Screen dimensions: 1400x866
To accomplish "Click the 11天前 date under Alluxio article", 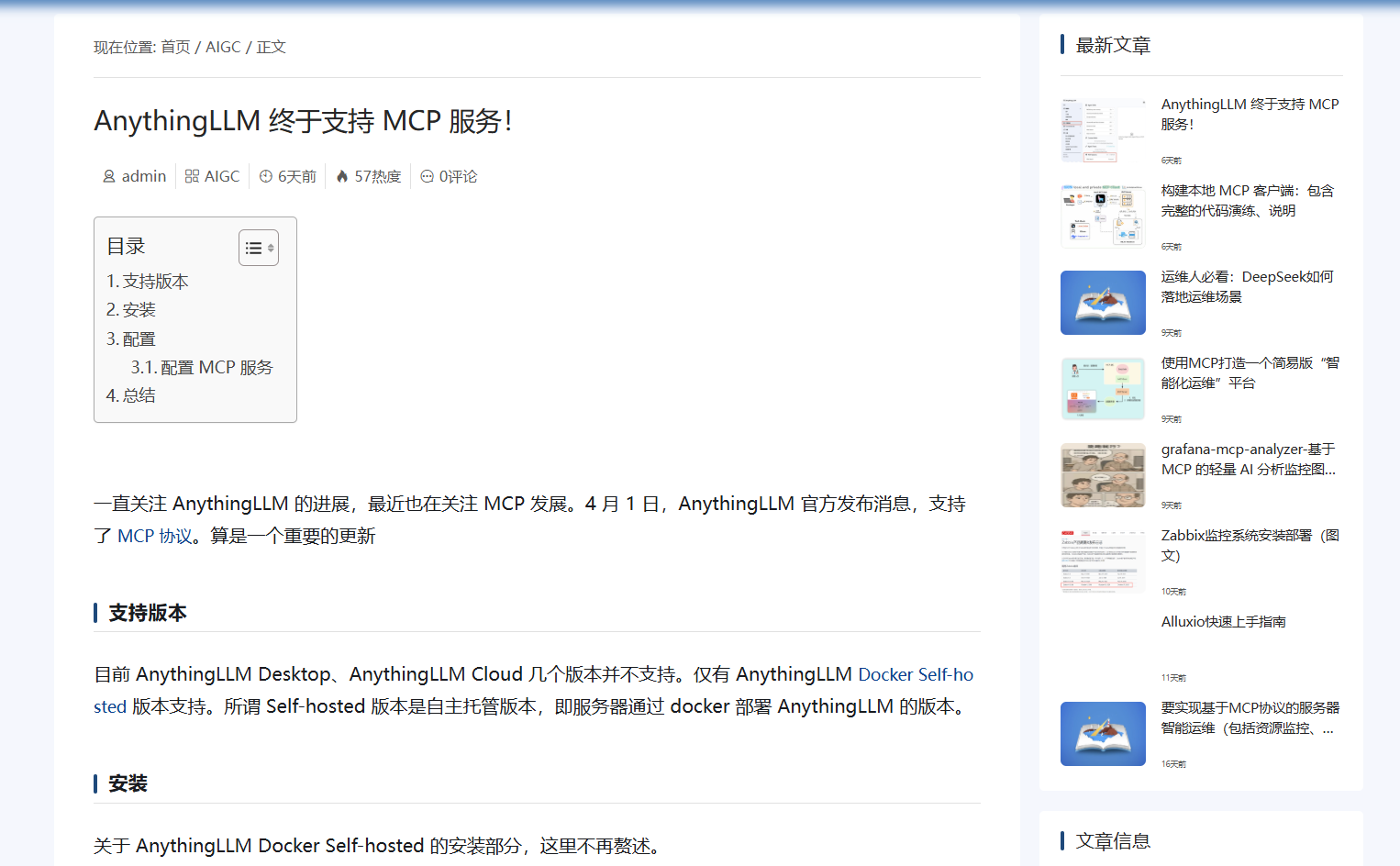I will pyautogui.click(x=1173, y=678).
